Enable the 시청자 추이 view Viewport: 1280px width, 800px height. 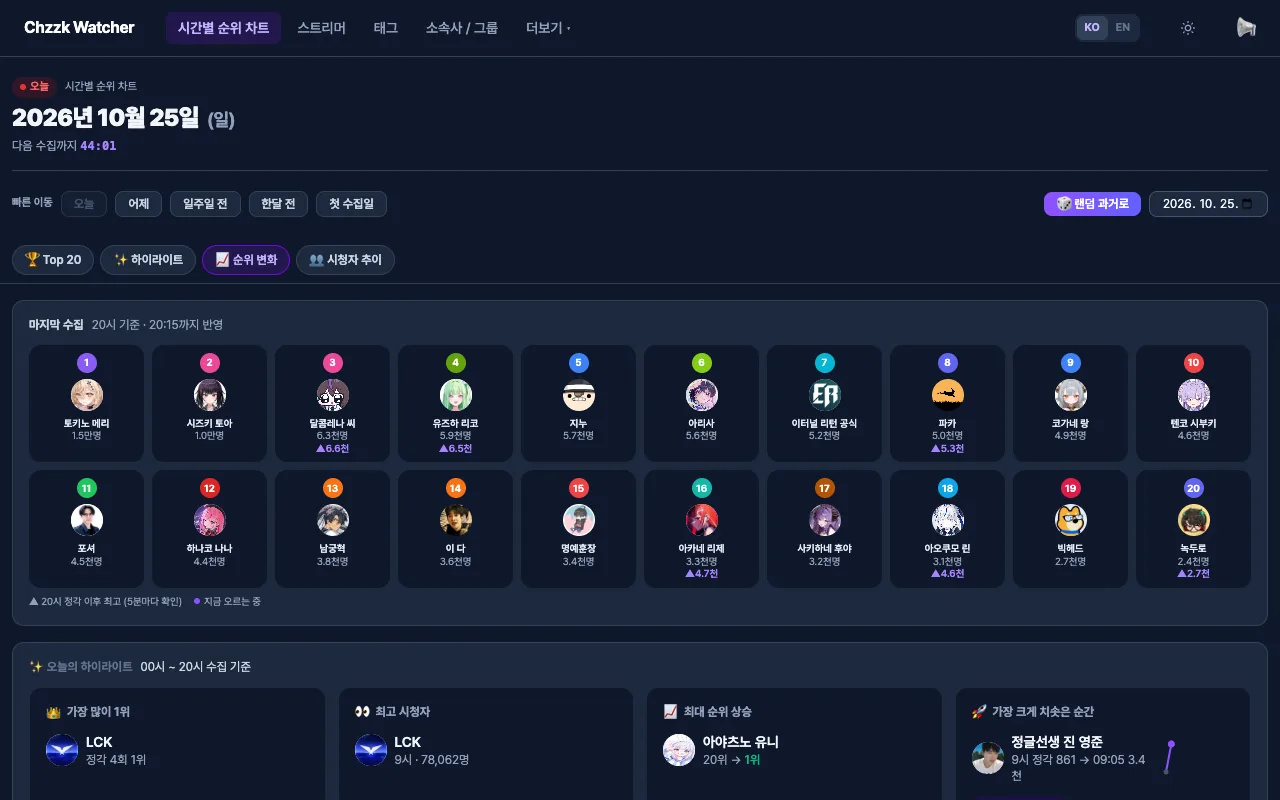(x=345, y=260)
